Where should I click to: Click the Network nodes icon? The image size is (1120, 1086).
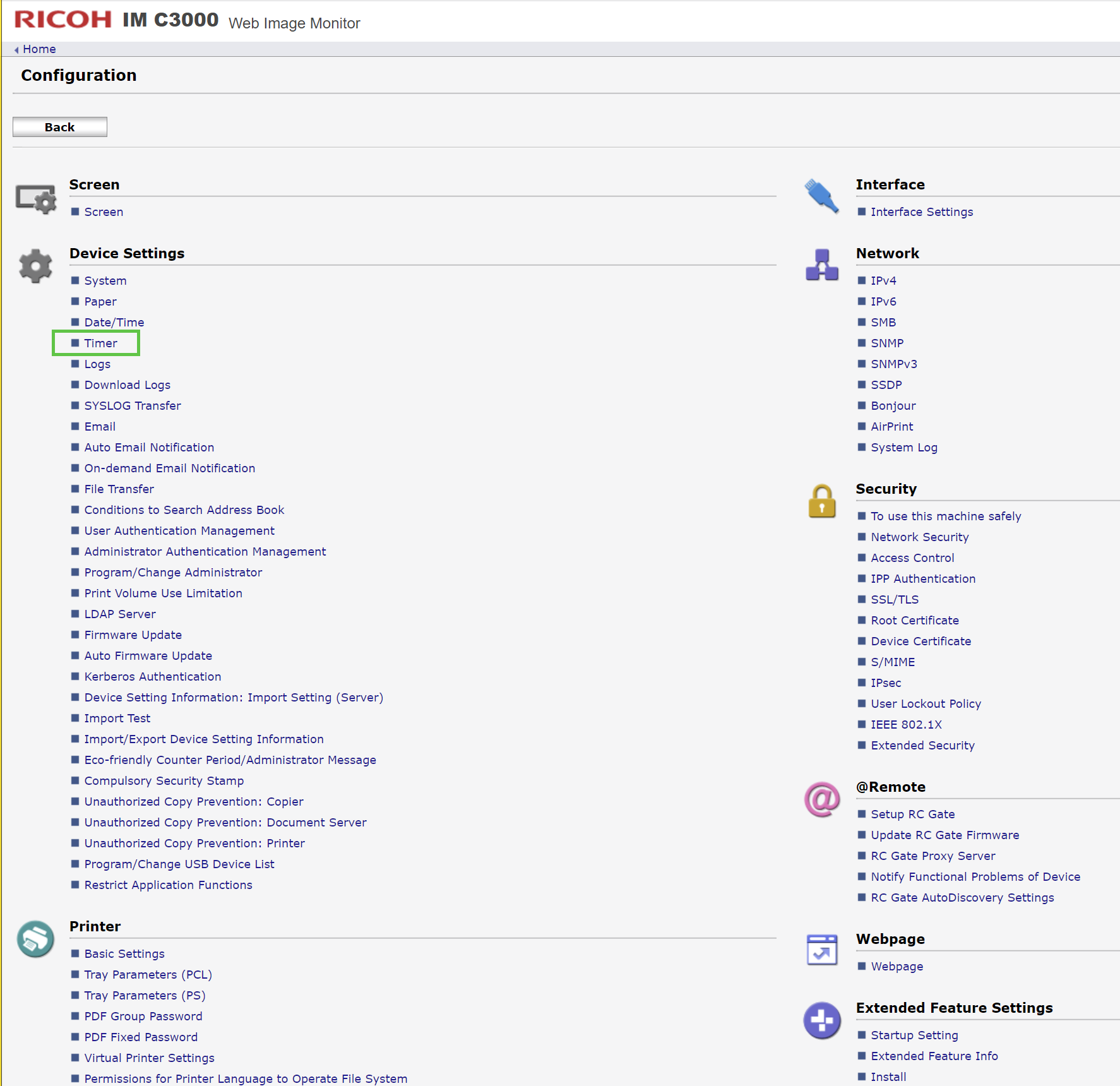point(821,265)
